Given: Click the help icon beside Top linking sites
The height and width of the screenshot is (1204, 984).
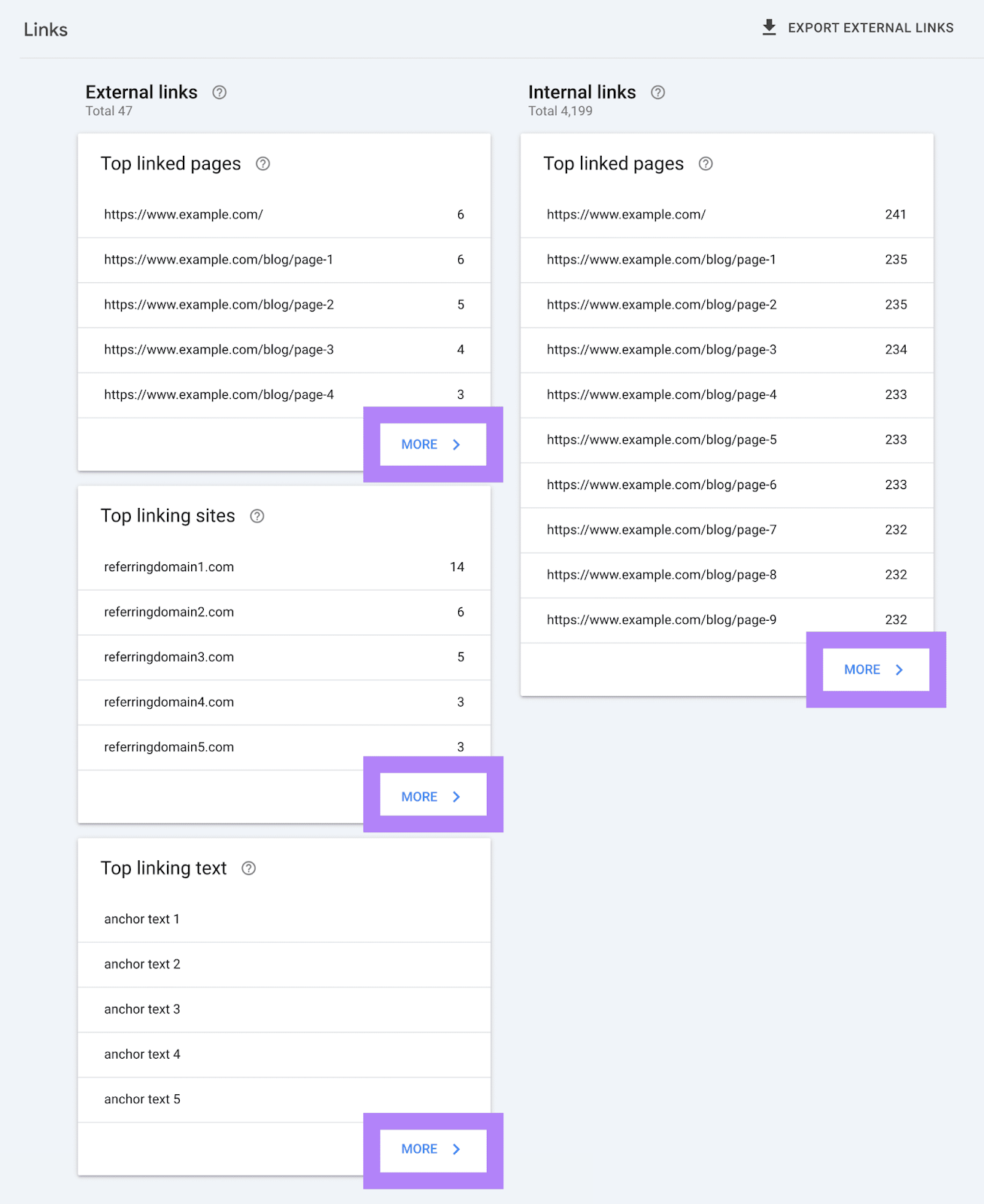Looking at the screenshot, I should click(x=257, y=515).
